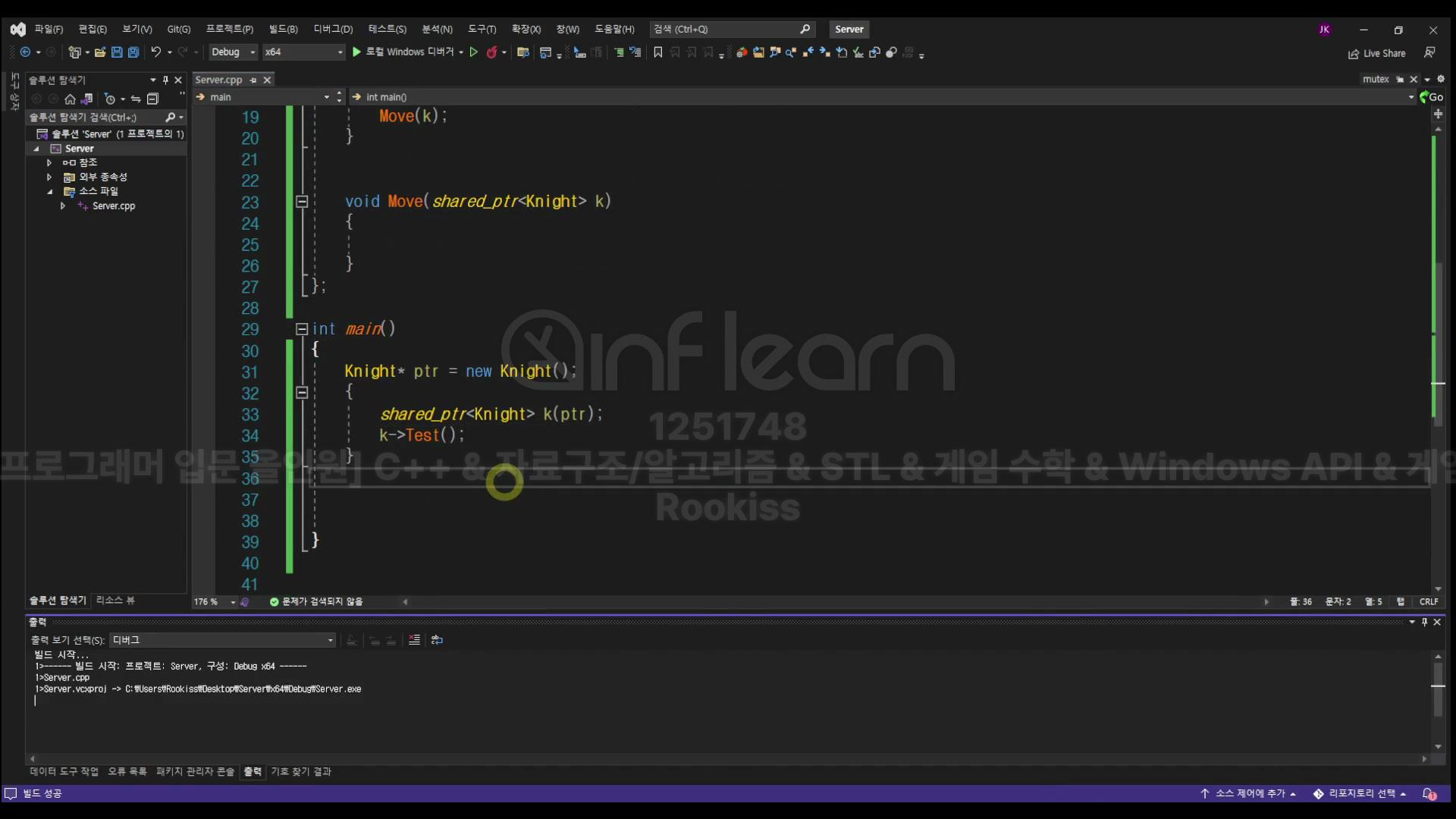Collapse the Move function outlining box
This screenshot has height=819, width=1456.
coord(302,202)
